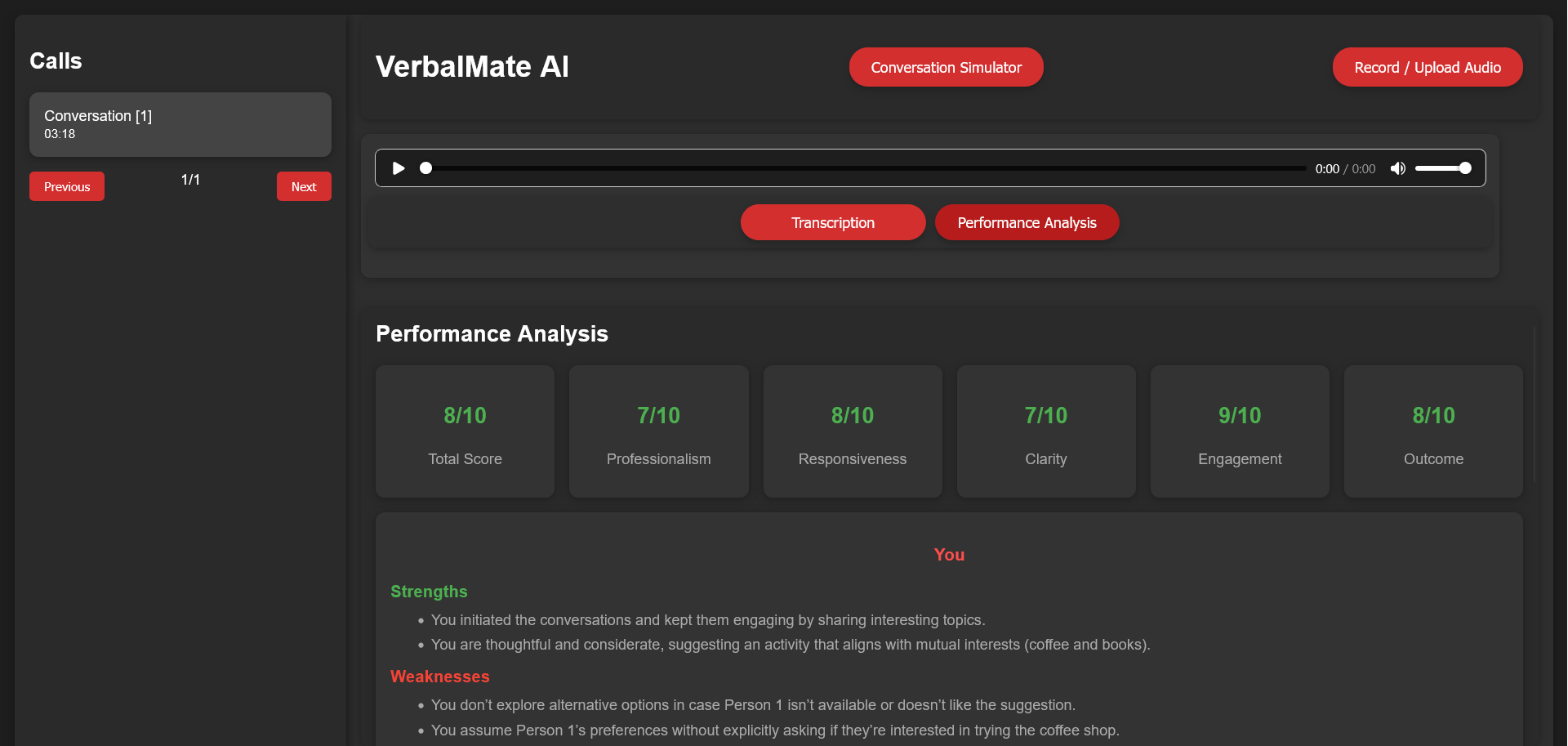Viewport: 1568px width, 746px height.
Task: Go to the Next calls page
Action: (x=304, y=186)
